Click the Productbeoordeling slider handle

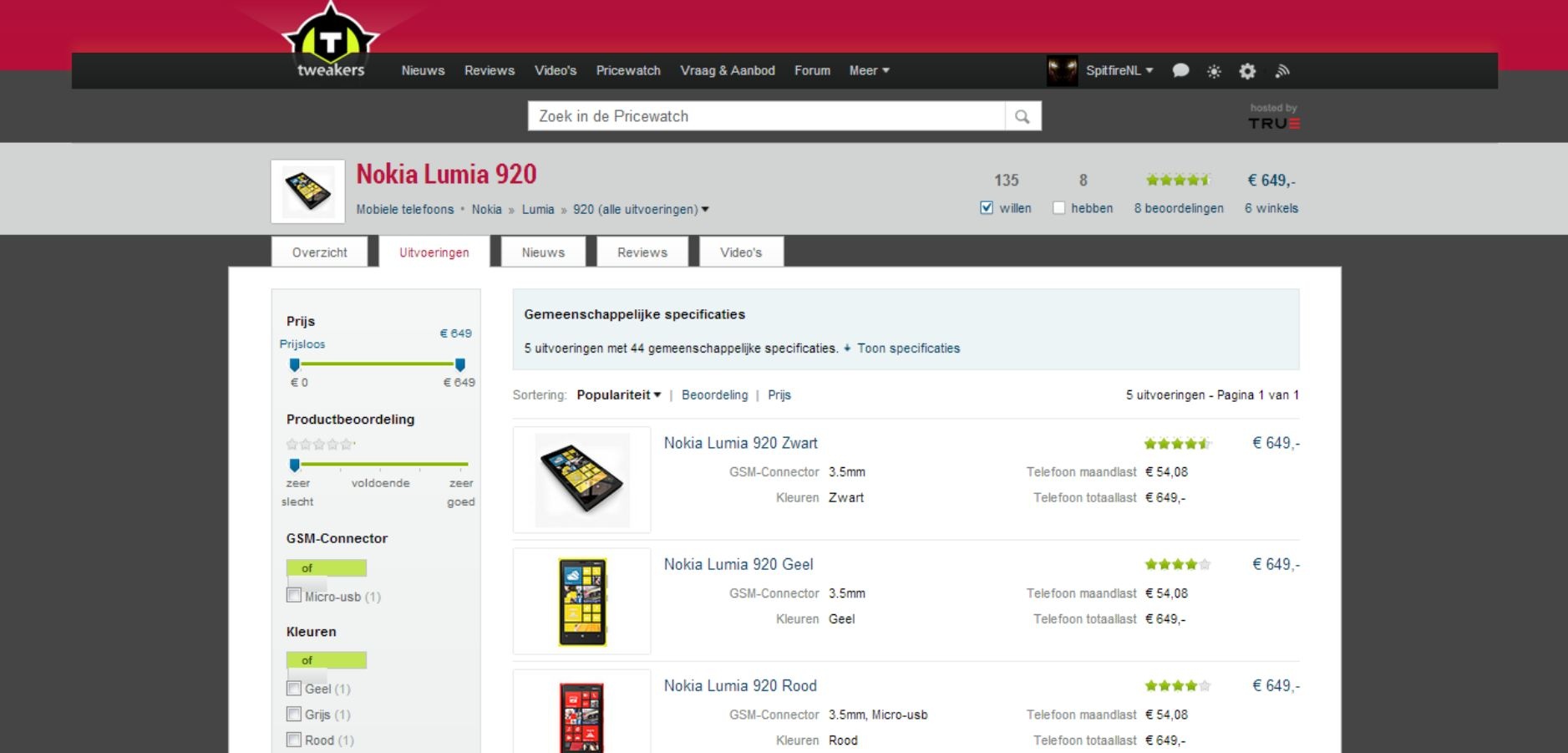click(294, 465)
